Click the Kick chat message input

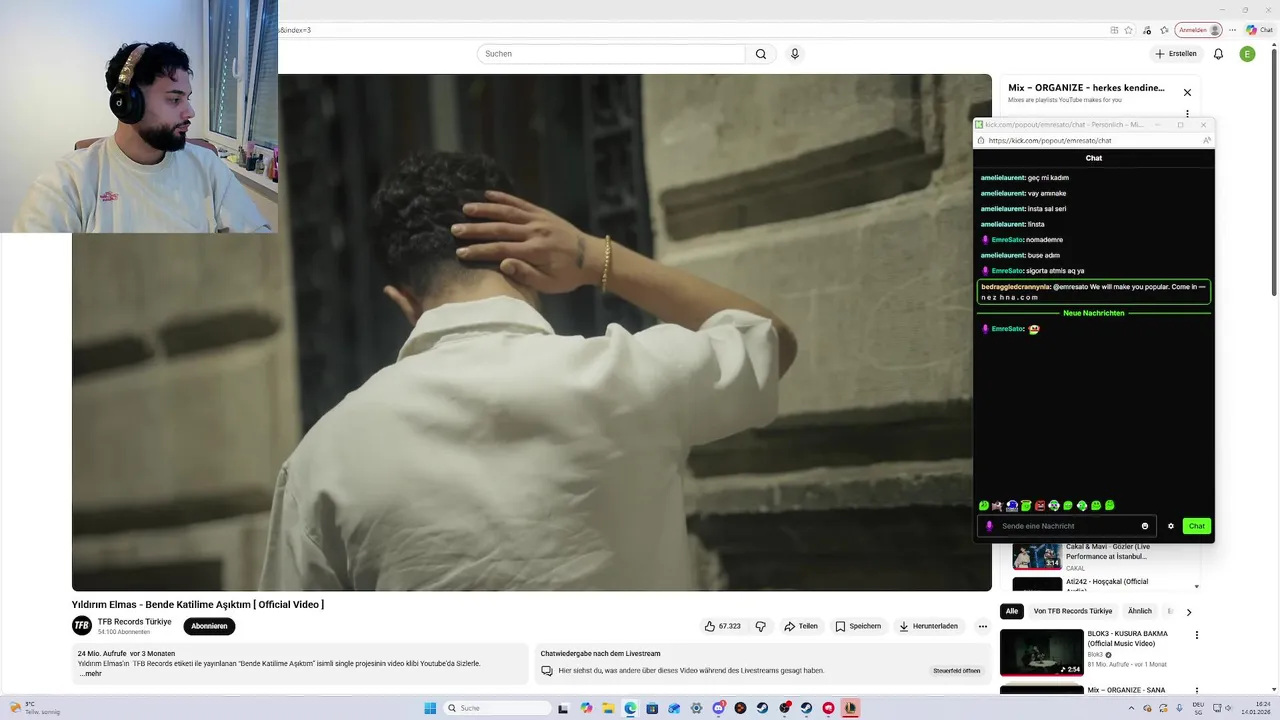1067,526
